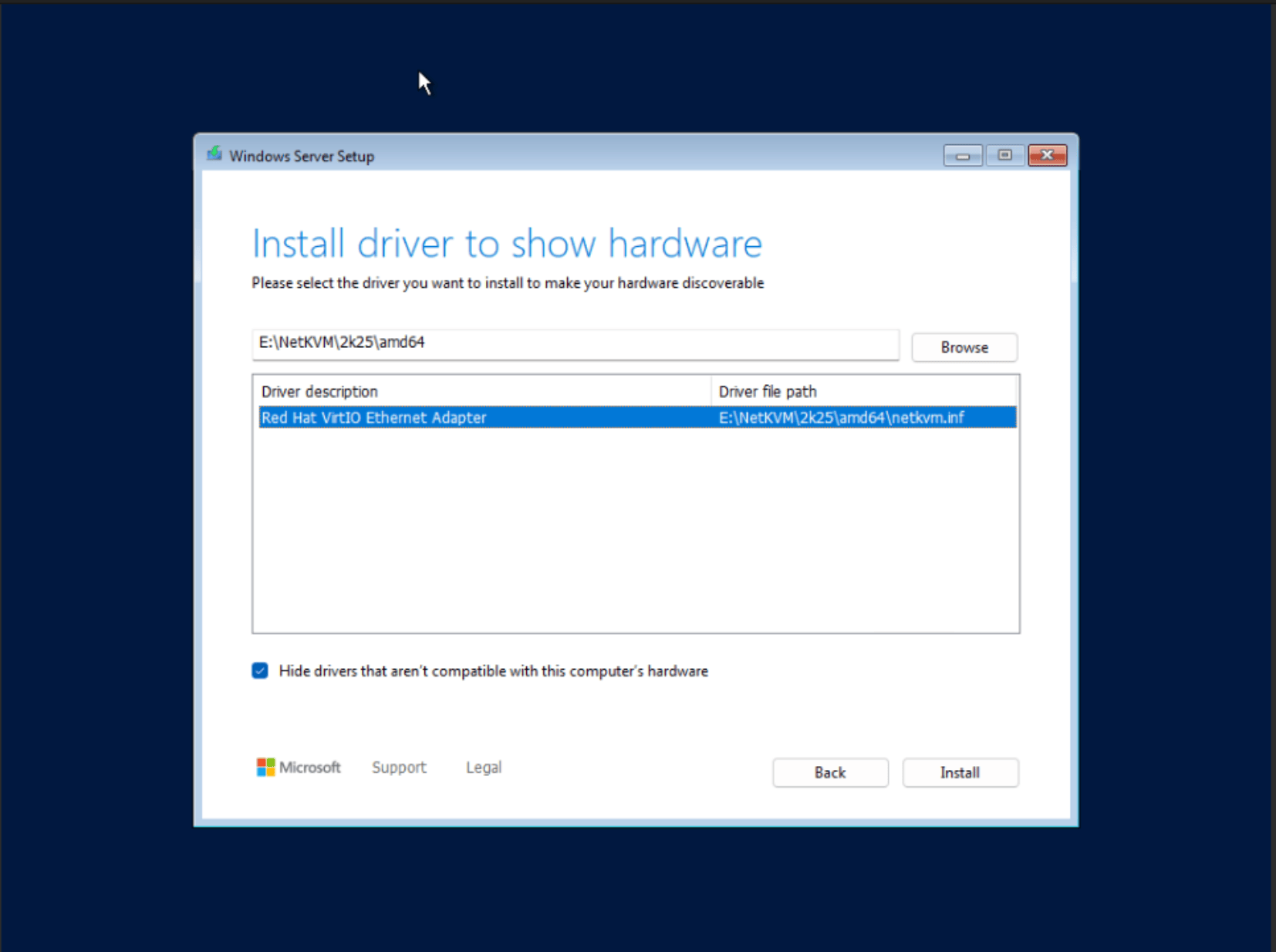This screenshot has width=1276, height=952.
Task: Click the Windows Server Setup title text
Action: point(301,156)
